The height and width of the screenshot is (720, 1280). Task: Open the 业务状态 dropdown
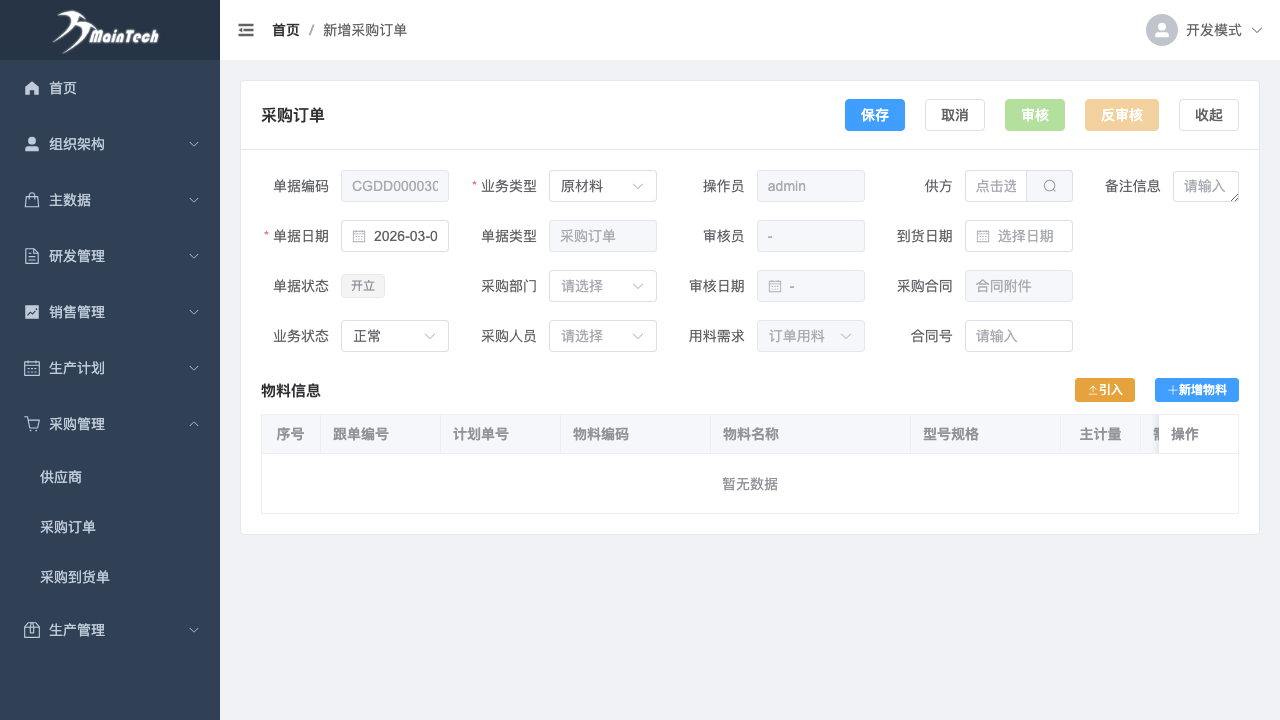pos(394,336)
